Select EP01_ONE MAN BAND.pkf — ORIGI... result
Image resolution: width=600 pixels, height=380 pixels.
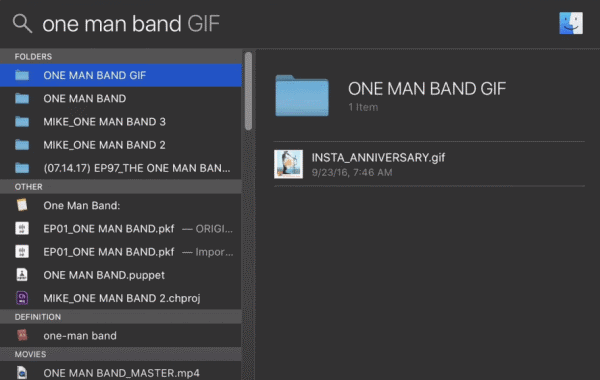point(121,228)
